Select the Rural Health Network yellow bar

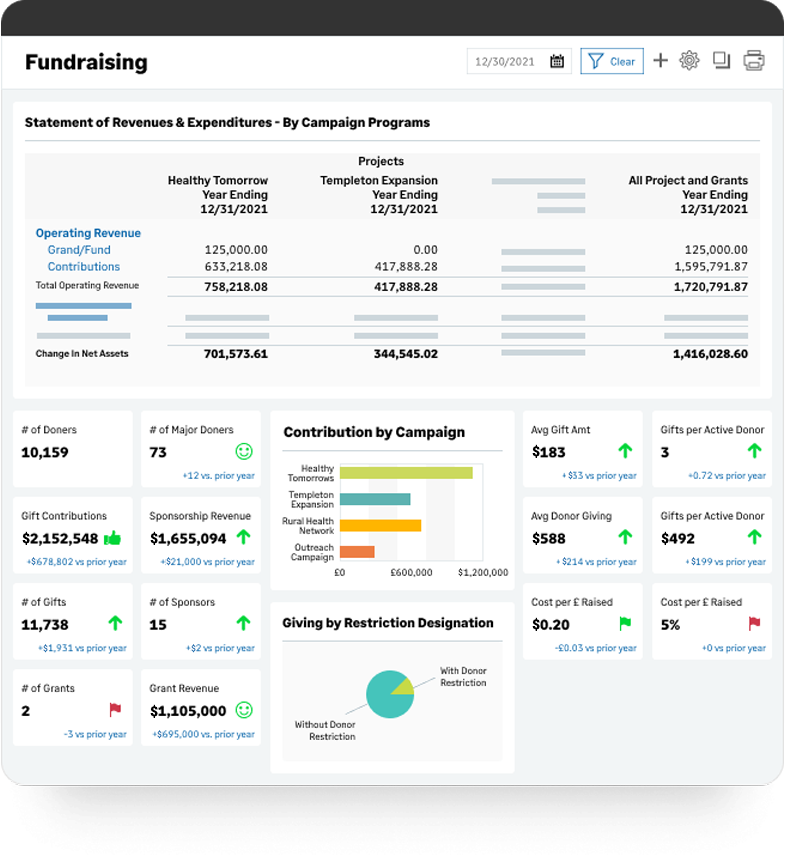coord(381,526)
